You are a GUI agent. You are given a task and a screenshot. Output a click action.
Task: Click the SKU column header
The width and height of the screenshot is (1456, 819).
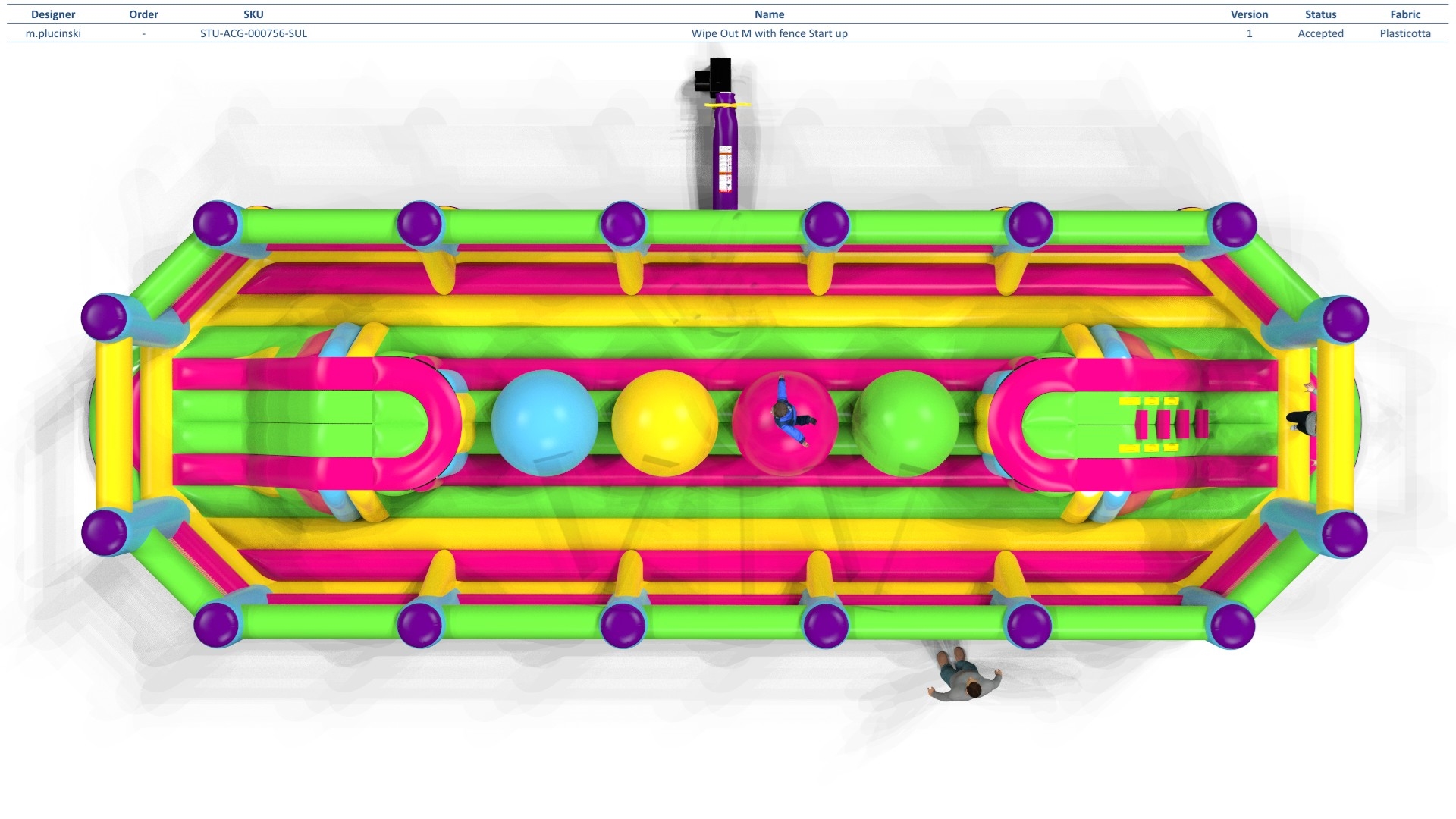tap(253, 14)
